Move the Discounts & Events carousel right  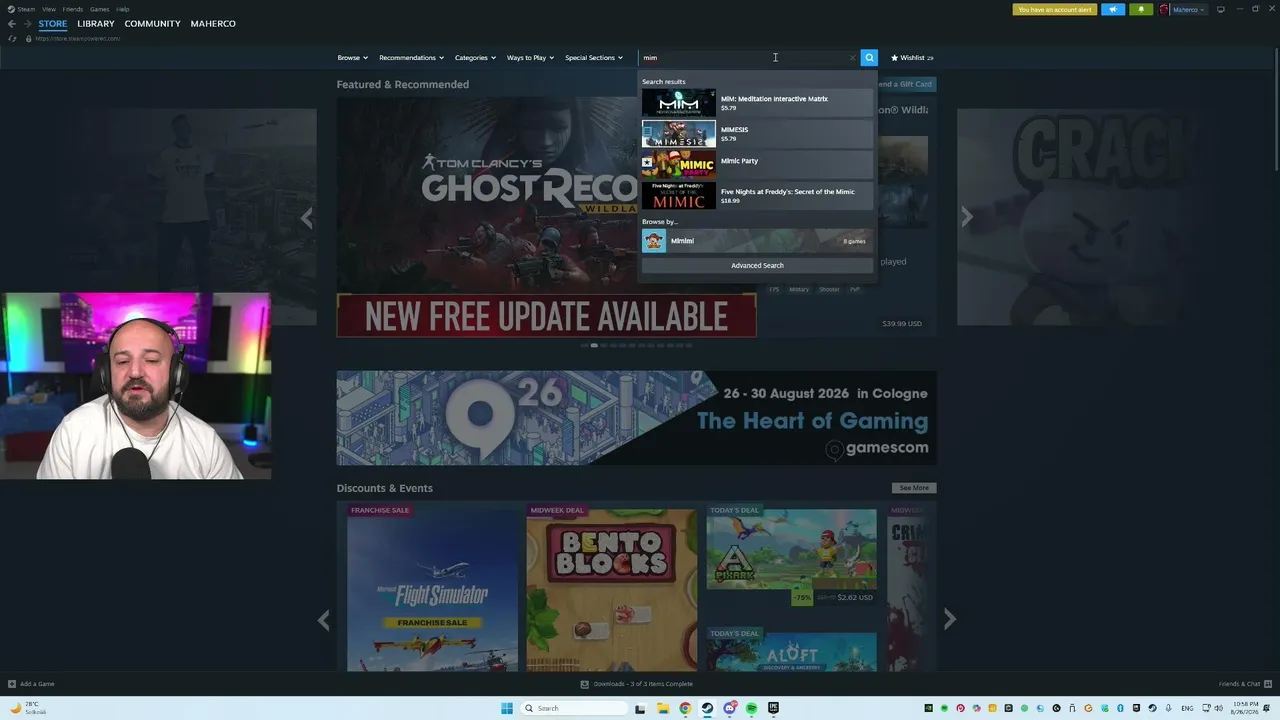[x=950, y=621]
